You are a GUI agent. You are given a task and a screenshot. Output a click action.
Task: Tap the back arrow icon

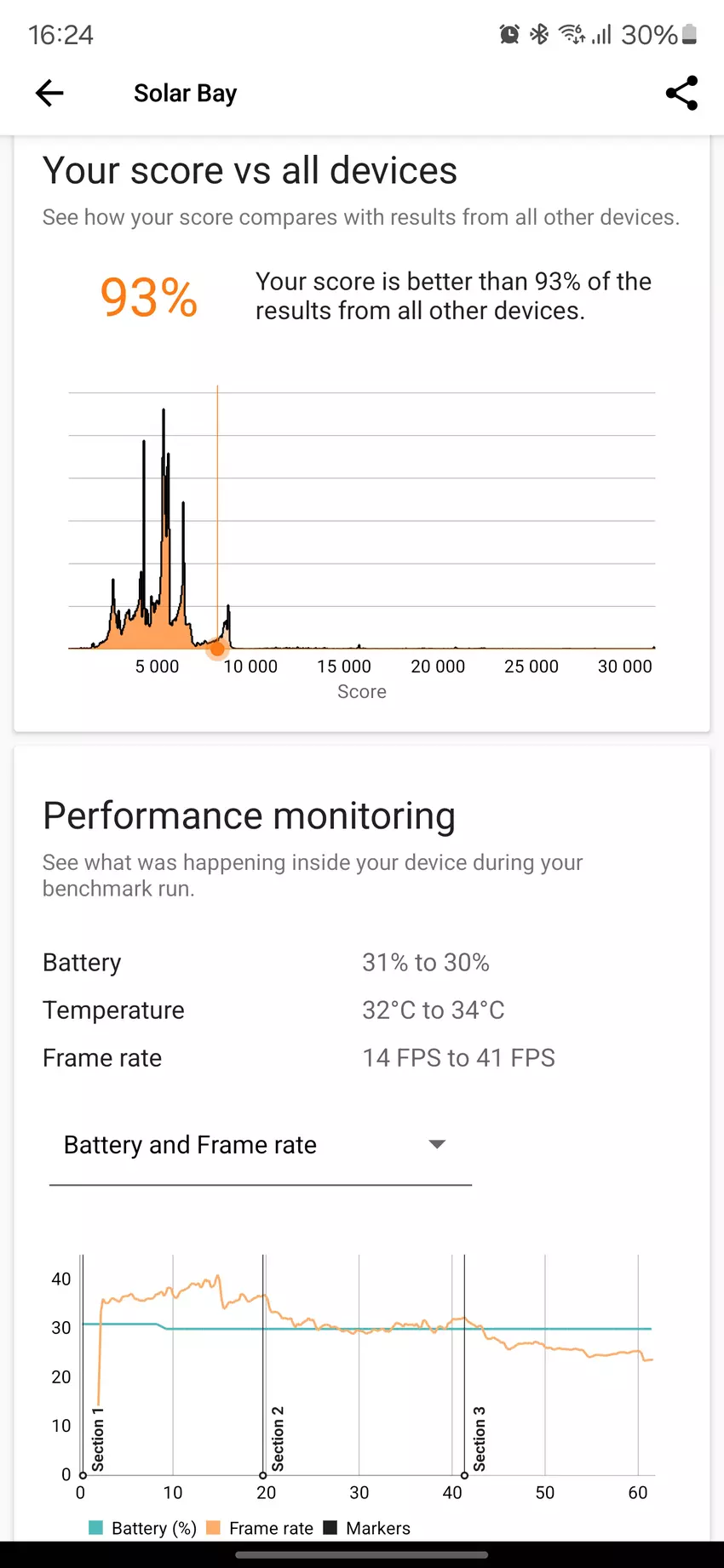pyautogui.click(x=49, y=93)
